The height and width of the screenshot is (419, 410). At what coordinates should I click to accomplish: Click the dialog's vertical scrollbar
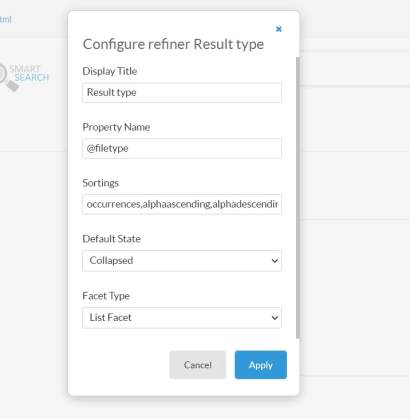click(x=298, y=198)
